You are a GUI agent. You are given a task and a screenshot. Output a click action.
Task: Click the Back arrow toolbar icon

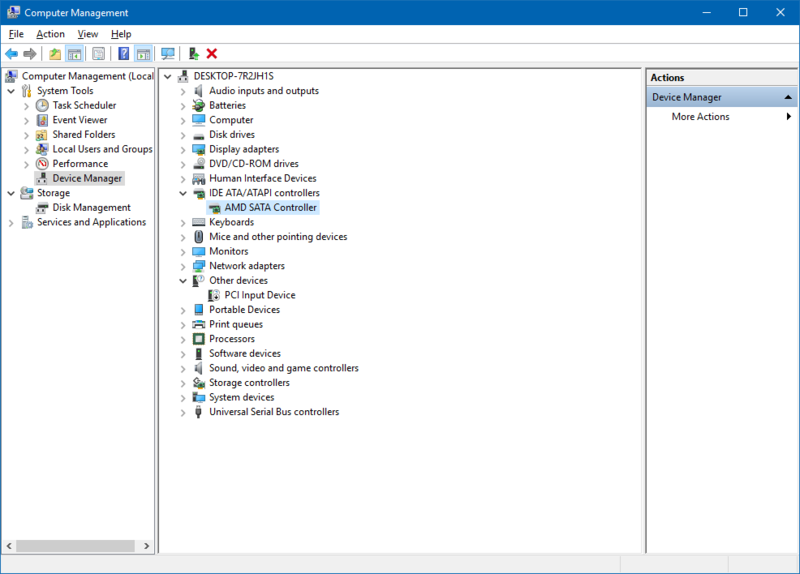coord(11,54)
